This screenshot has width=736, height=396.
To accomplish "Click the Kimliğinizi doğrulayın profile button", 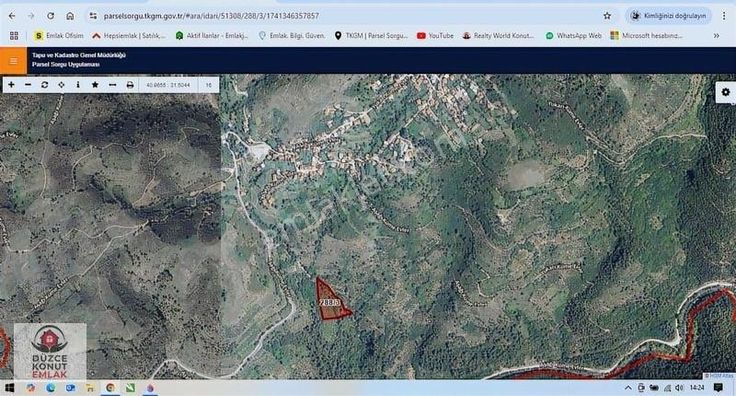I will [x=668, y=16].
